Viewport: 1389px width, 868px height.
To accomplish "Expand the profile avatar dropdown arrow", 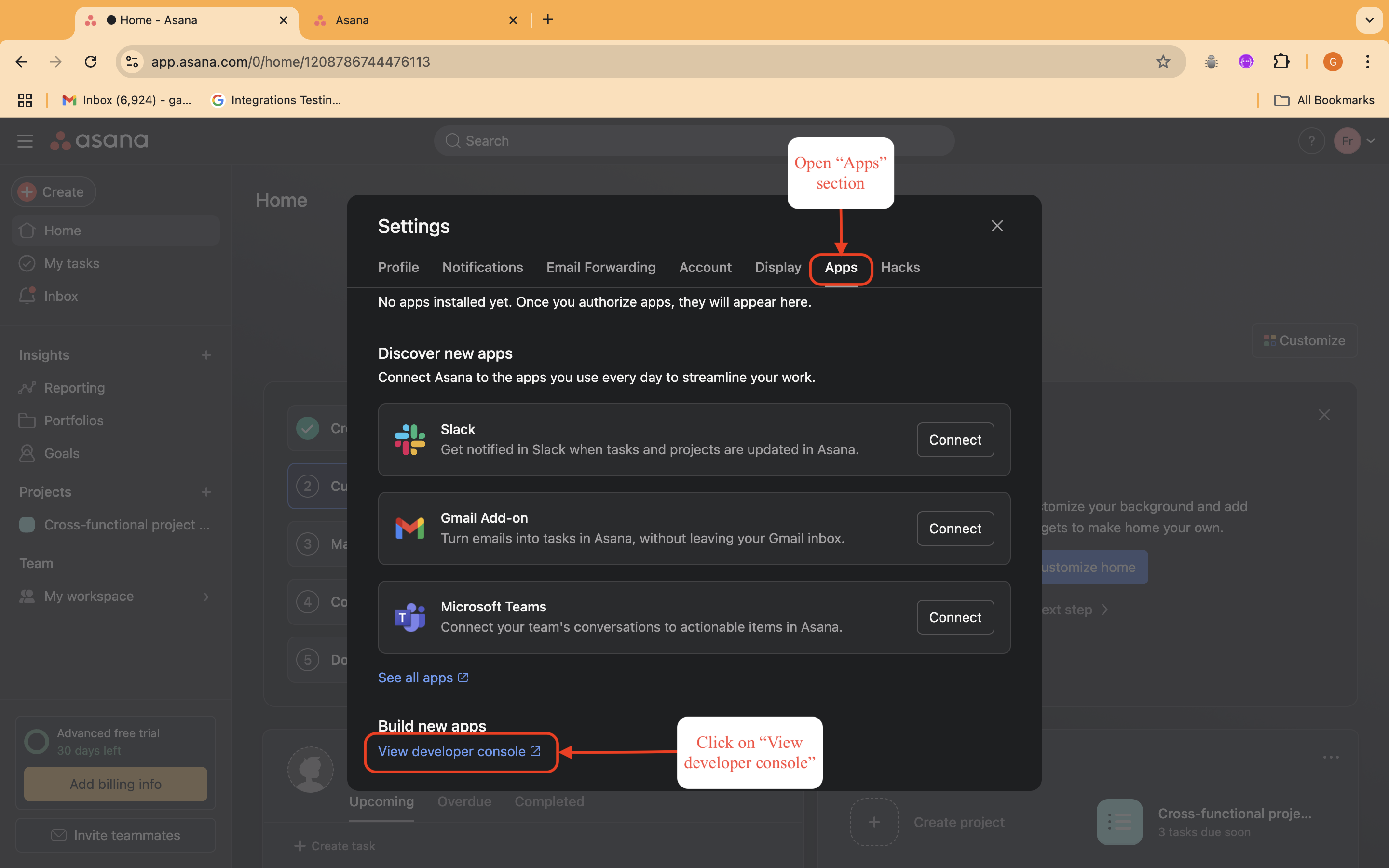I will [x=1371, y=141].
